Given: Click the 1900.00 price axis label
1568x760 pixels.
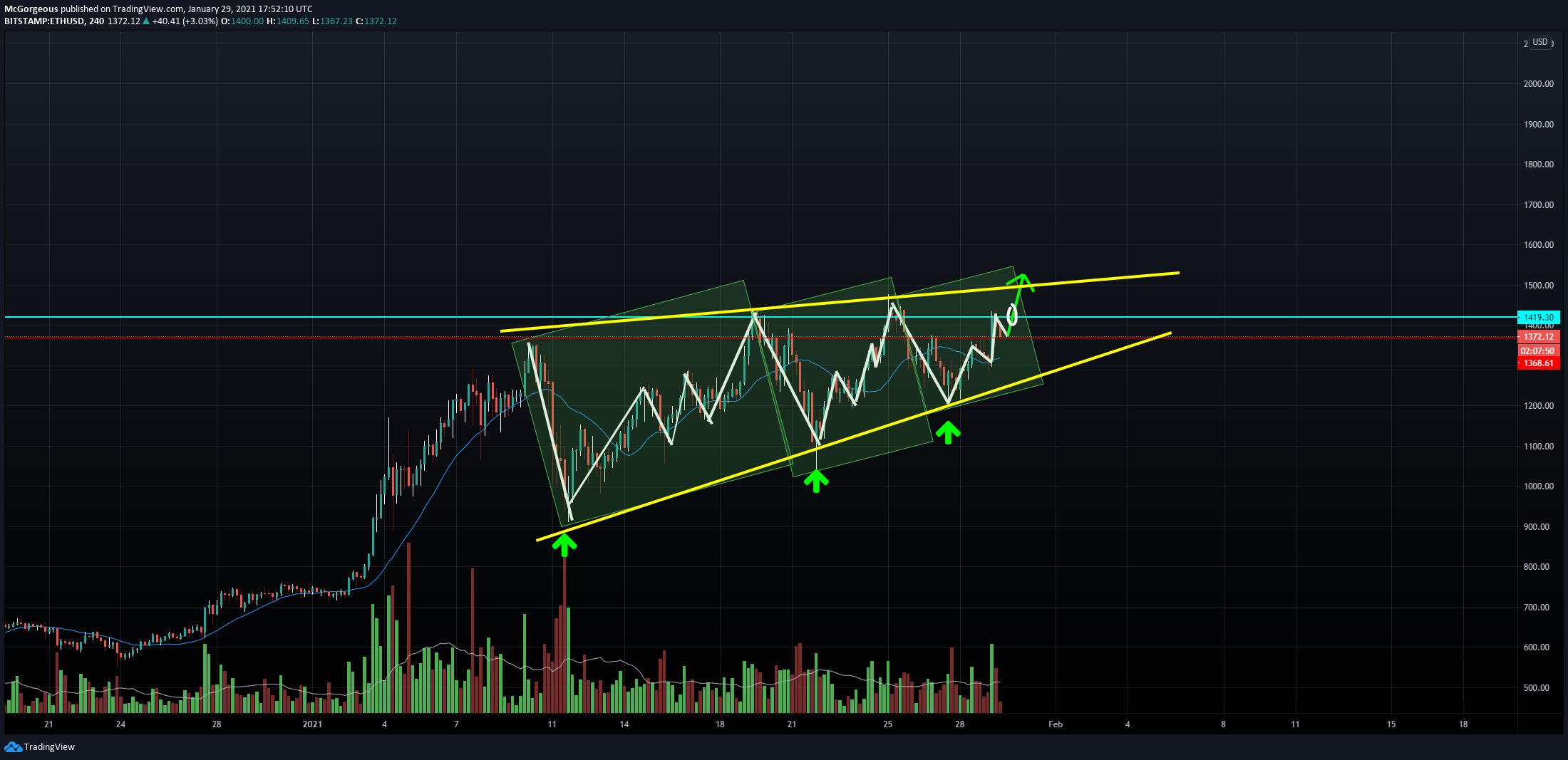Looking at the screenshot, I should point(1539,125).
